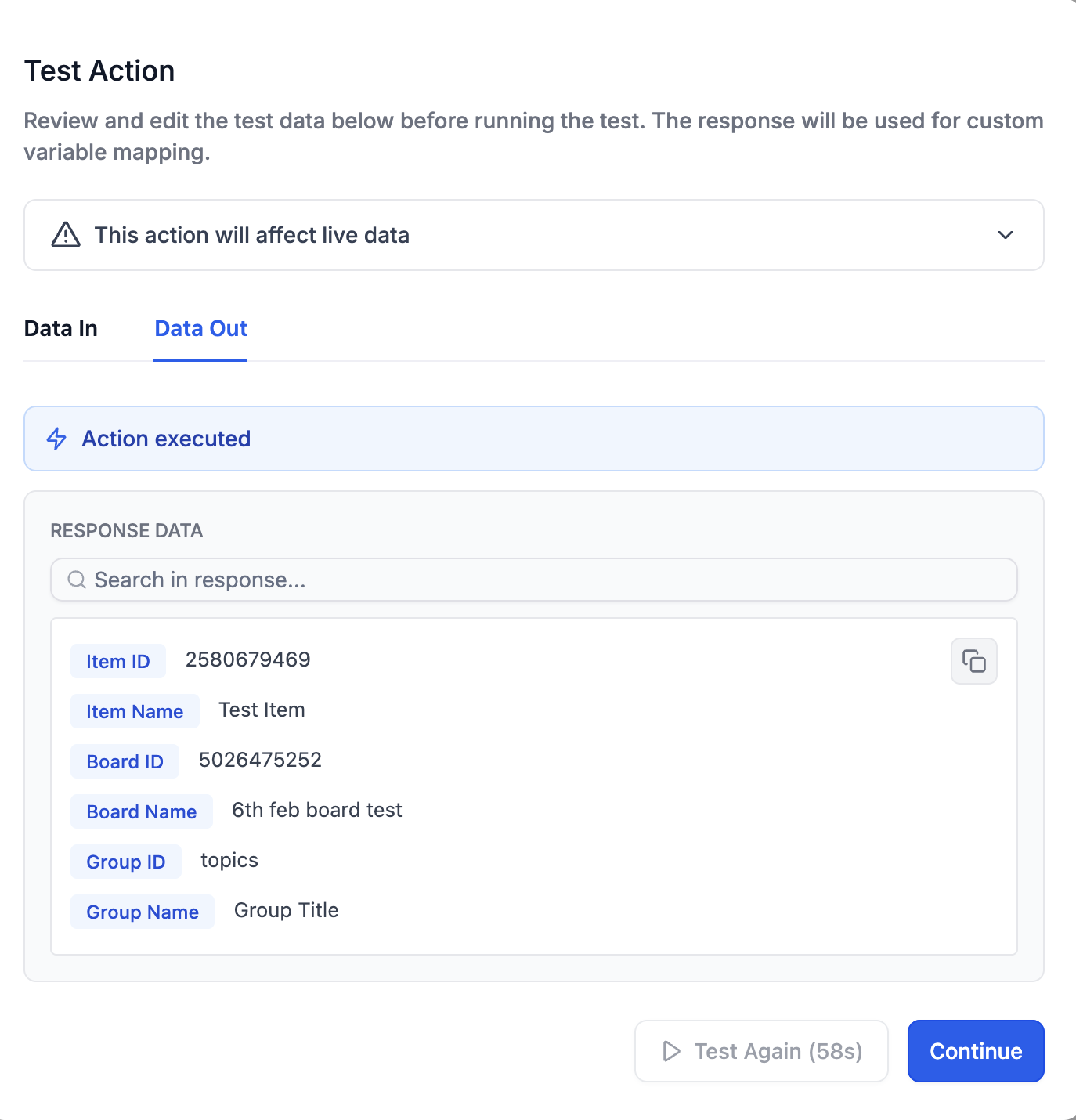Focus the Search in response field

click(548, 580)
